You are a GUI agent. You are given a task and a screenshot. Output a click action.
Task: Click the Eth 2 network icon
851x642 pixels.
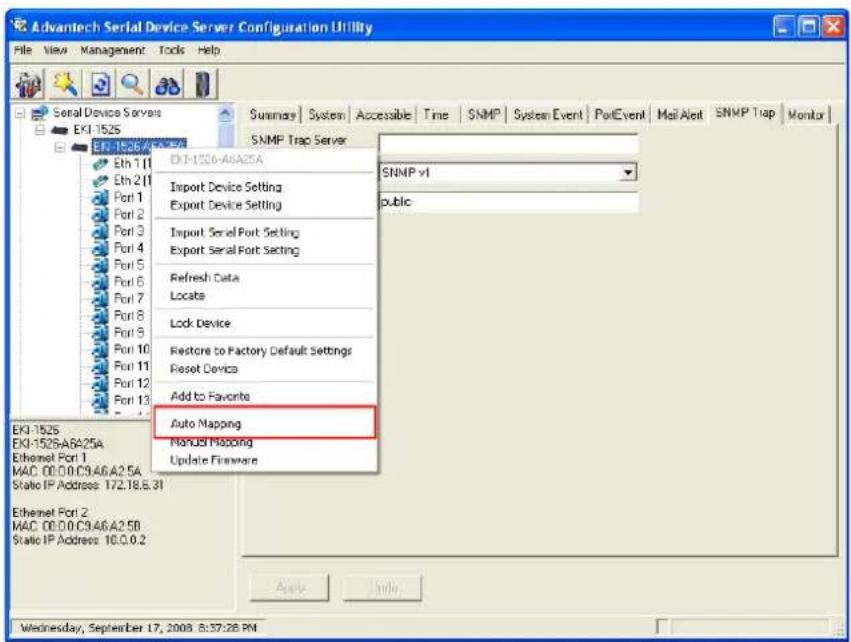(x=100, y=181)
